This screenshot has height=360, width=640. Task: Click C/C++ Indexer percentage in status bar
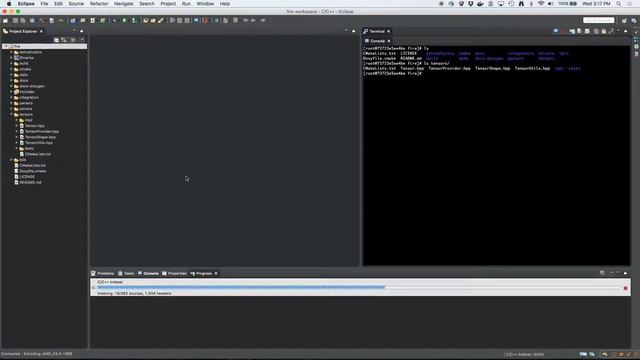524,354
